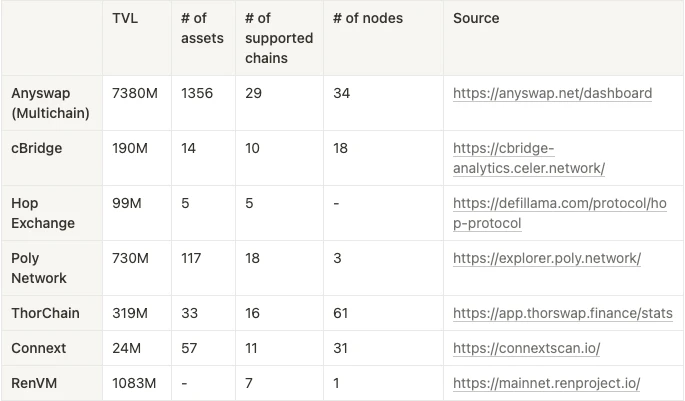
Task: Click the Source column header
Action: click(x=476, y=18)
